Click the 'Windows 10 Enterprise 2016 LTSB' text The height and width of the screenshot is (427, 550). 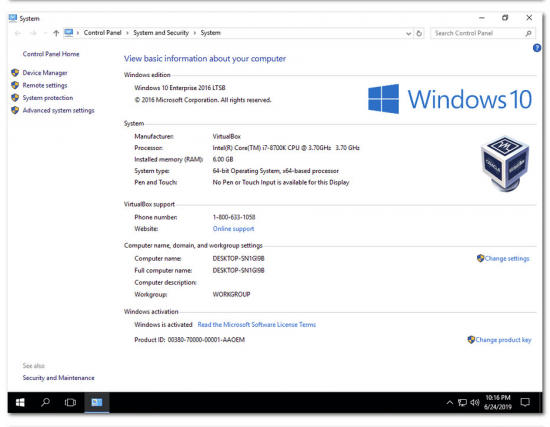(180, 88)
